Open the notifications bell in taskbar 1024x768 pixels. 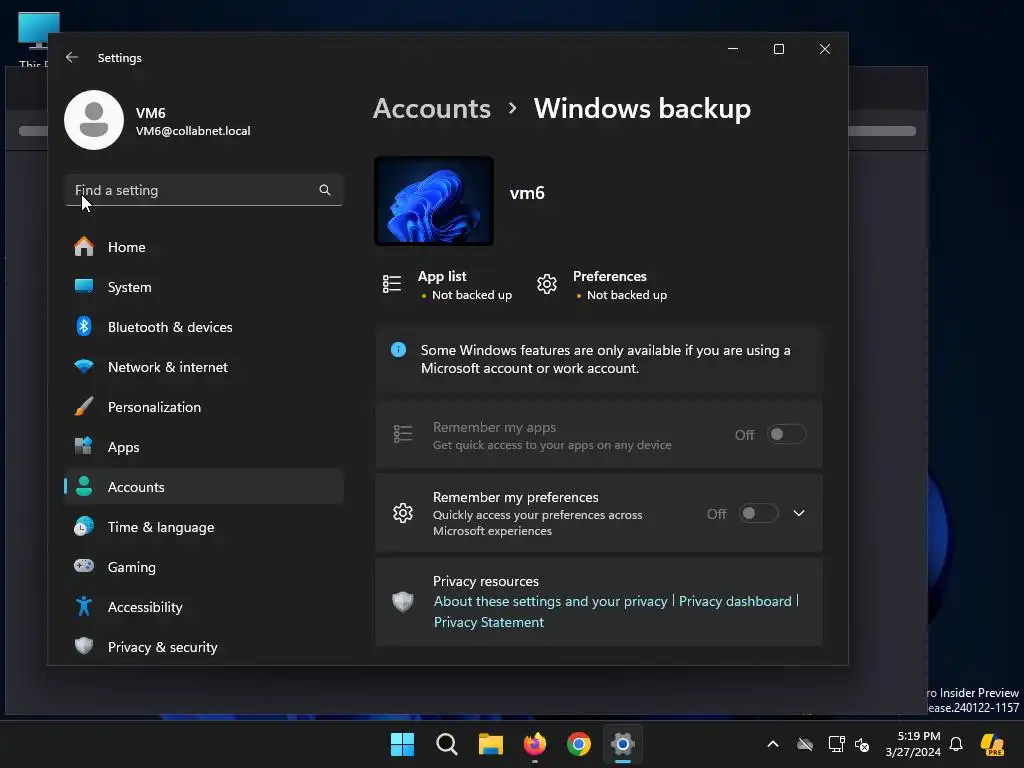pos(956,744)
